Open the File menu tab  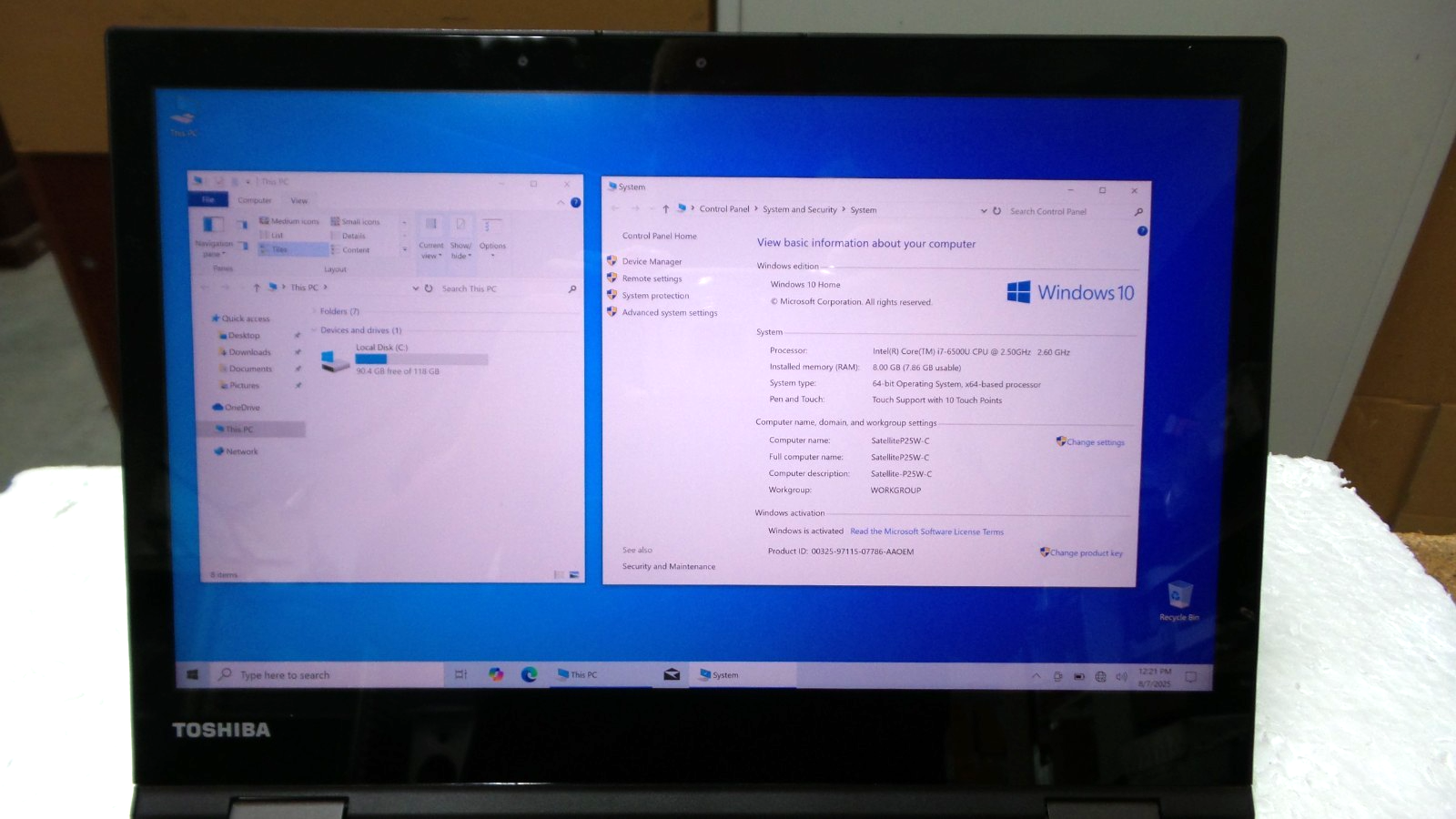coord(208,200)
